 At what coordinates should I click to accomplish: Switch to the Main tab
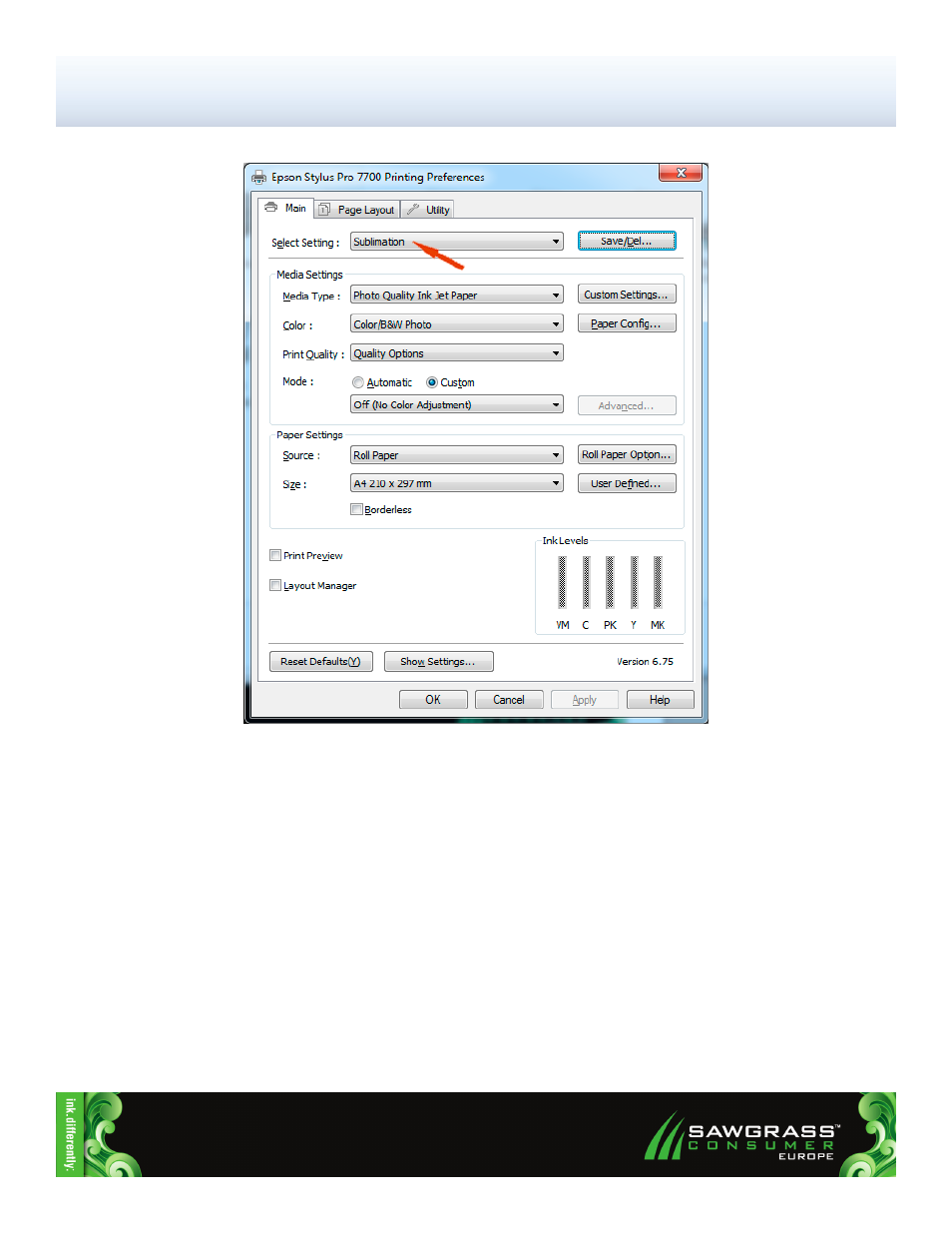[x=285, y=208]
